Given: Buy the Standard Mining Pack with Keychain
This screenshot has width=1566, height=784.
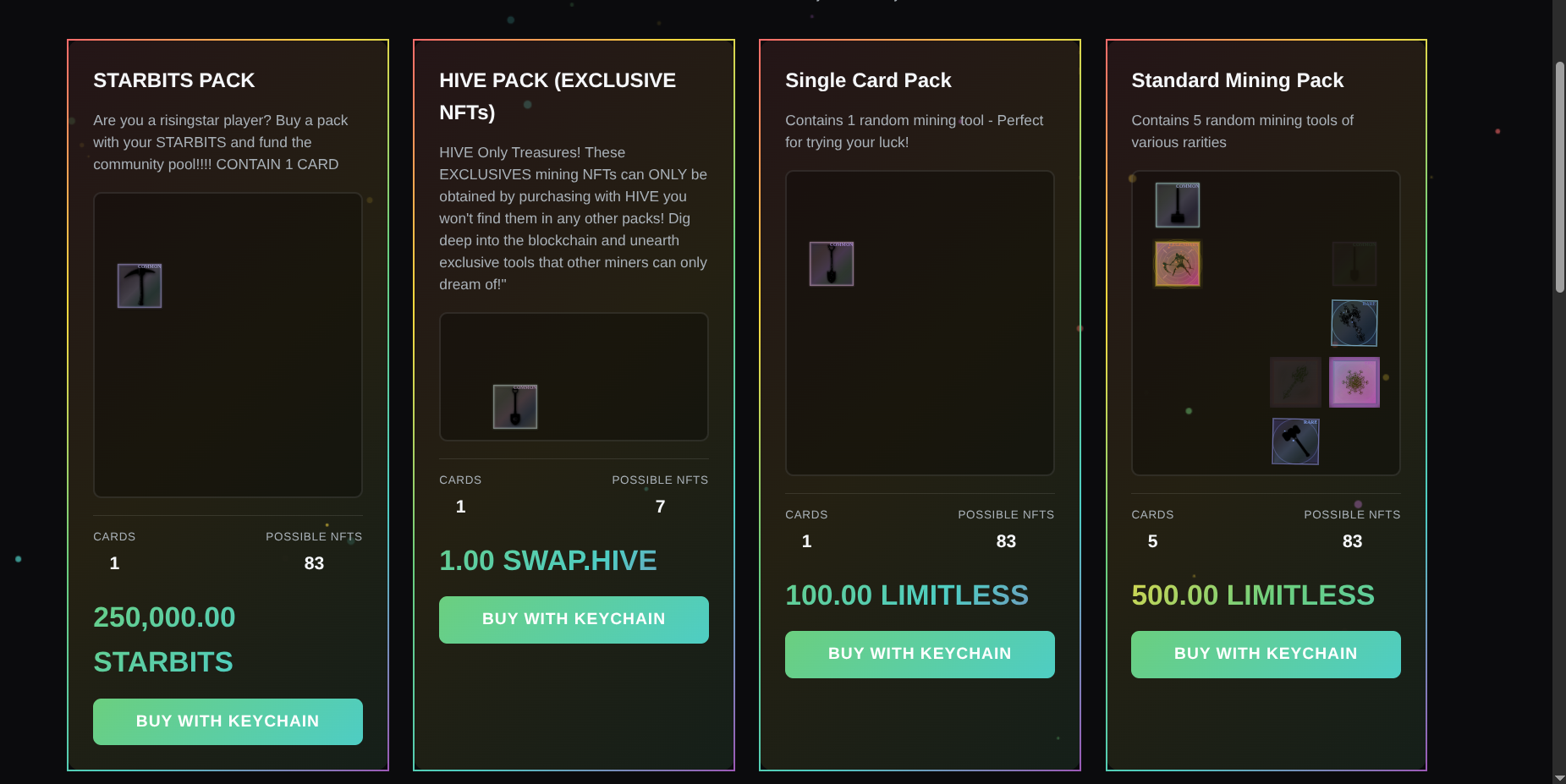Looking at the screenshot, I should 1266,654.
